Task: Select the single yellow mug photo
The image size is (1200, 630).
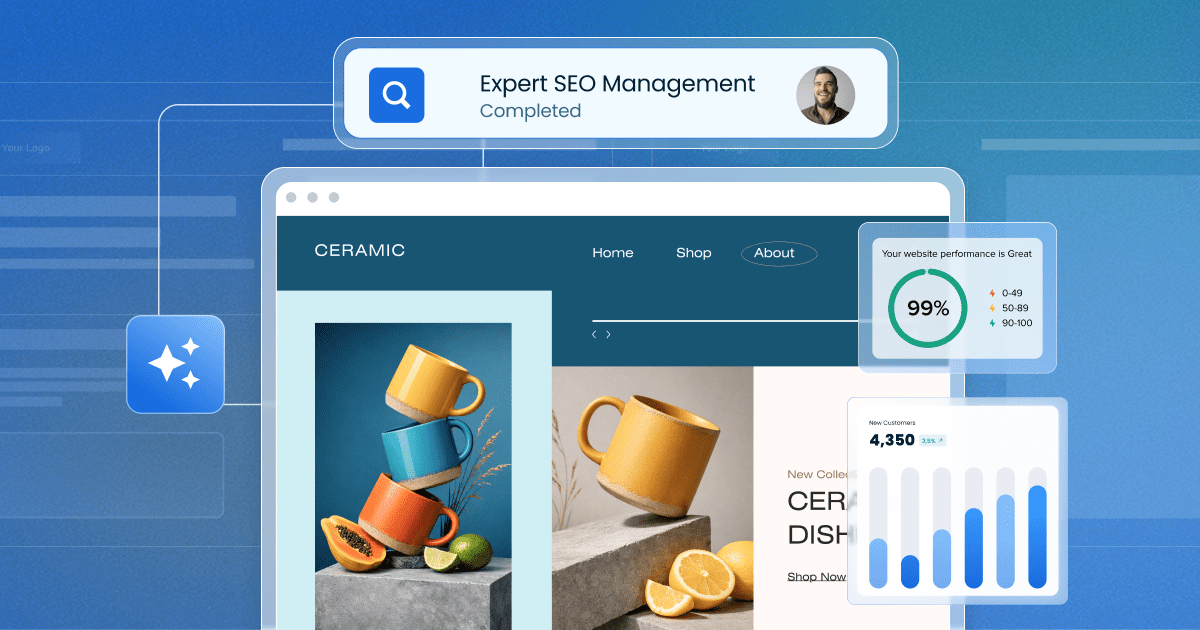Action: point(652,490)
